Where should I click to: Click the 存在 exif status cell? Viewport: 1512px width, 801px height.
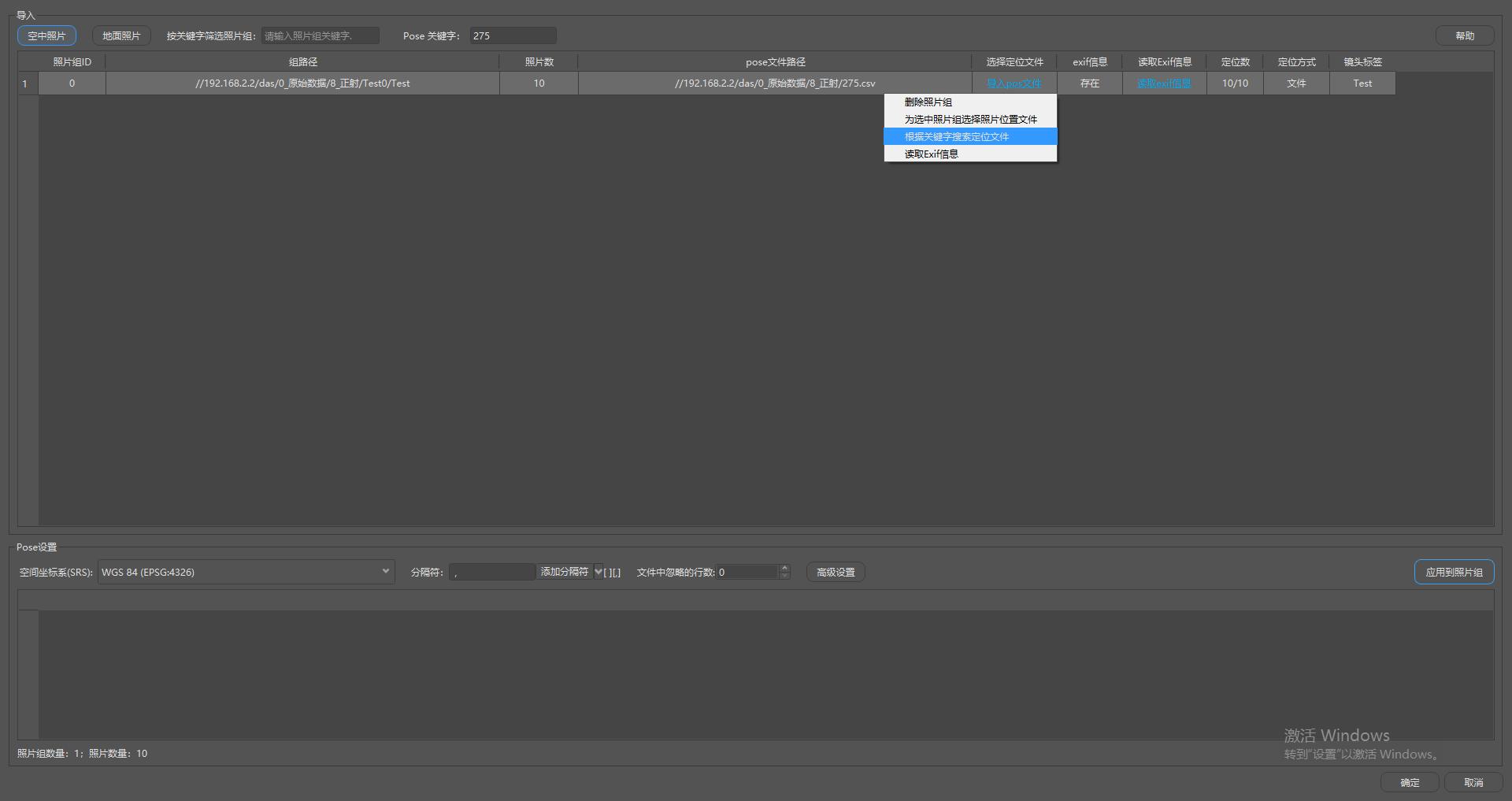click(x=1090, y=83)
